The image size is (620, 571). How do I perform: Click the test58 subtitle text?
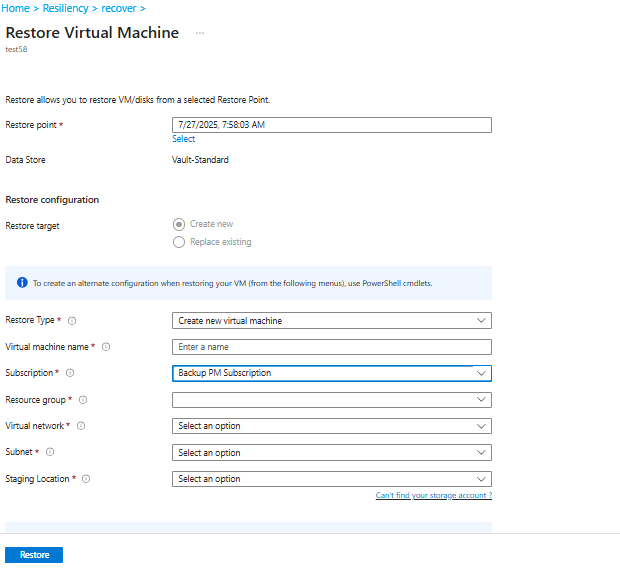pyautogui.click(x=16, y=49)
